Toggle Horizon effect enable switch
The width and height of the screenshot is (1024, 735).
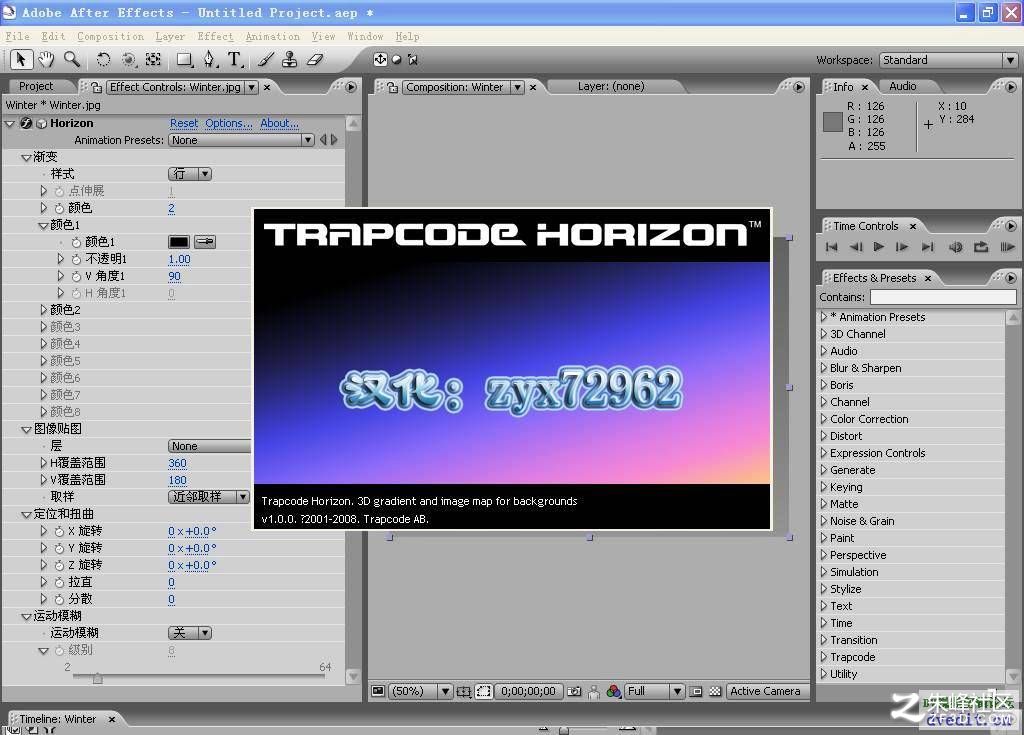coord(26,123)
